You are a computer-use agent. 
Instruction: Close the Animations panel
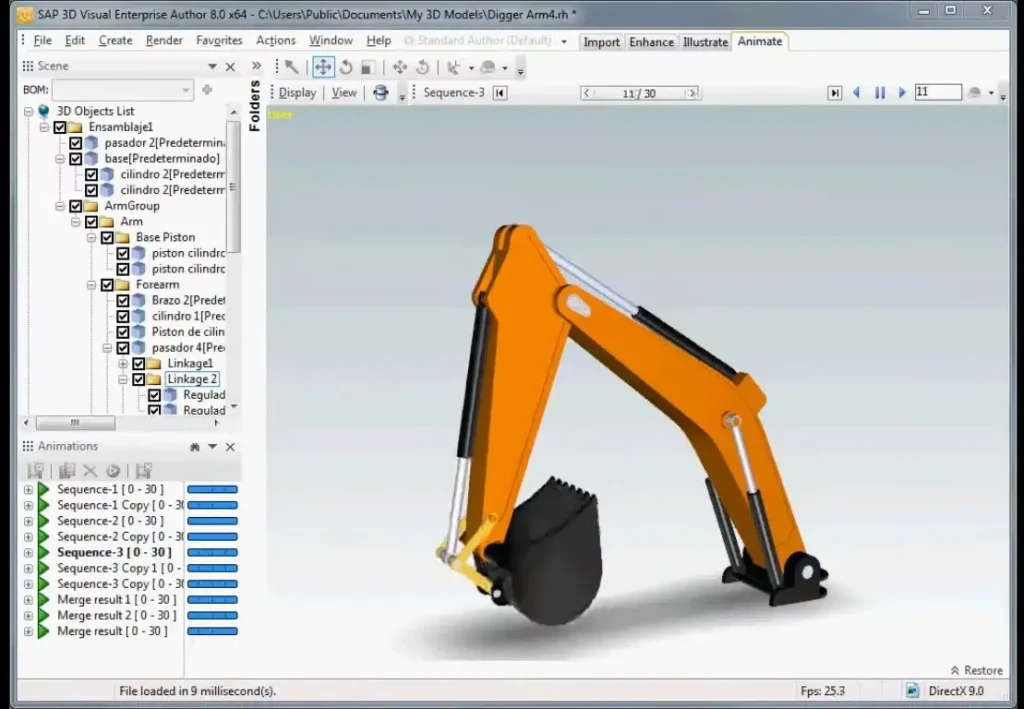point(230,447)
